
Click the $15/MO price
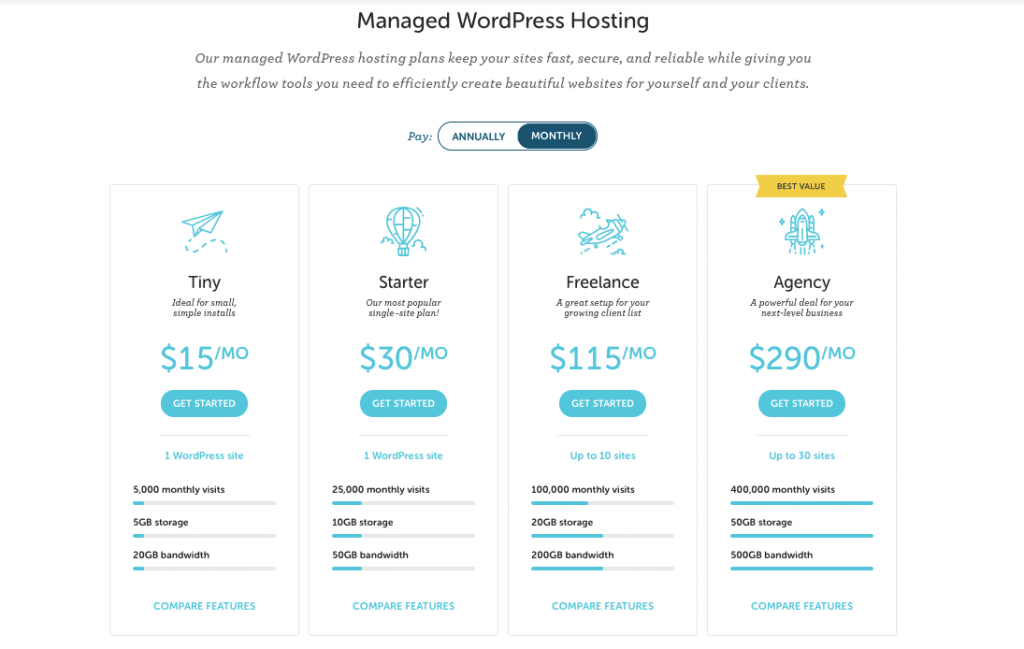pos(204,357)
